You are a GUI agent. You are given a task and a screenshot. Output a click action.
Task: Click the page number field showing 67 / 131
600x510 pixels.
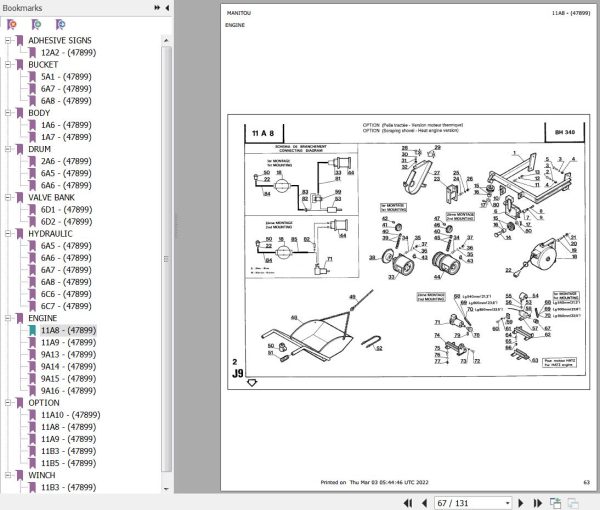[x=469, y=503]
